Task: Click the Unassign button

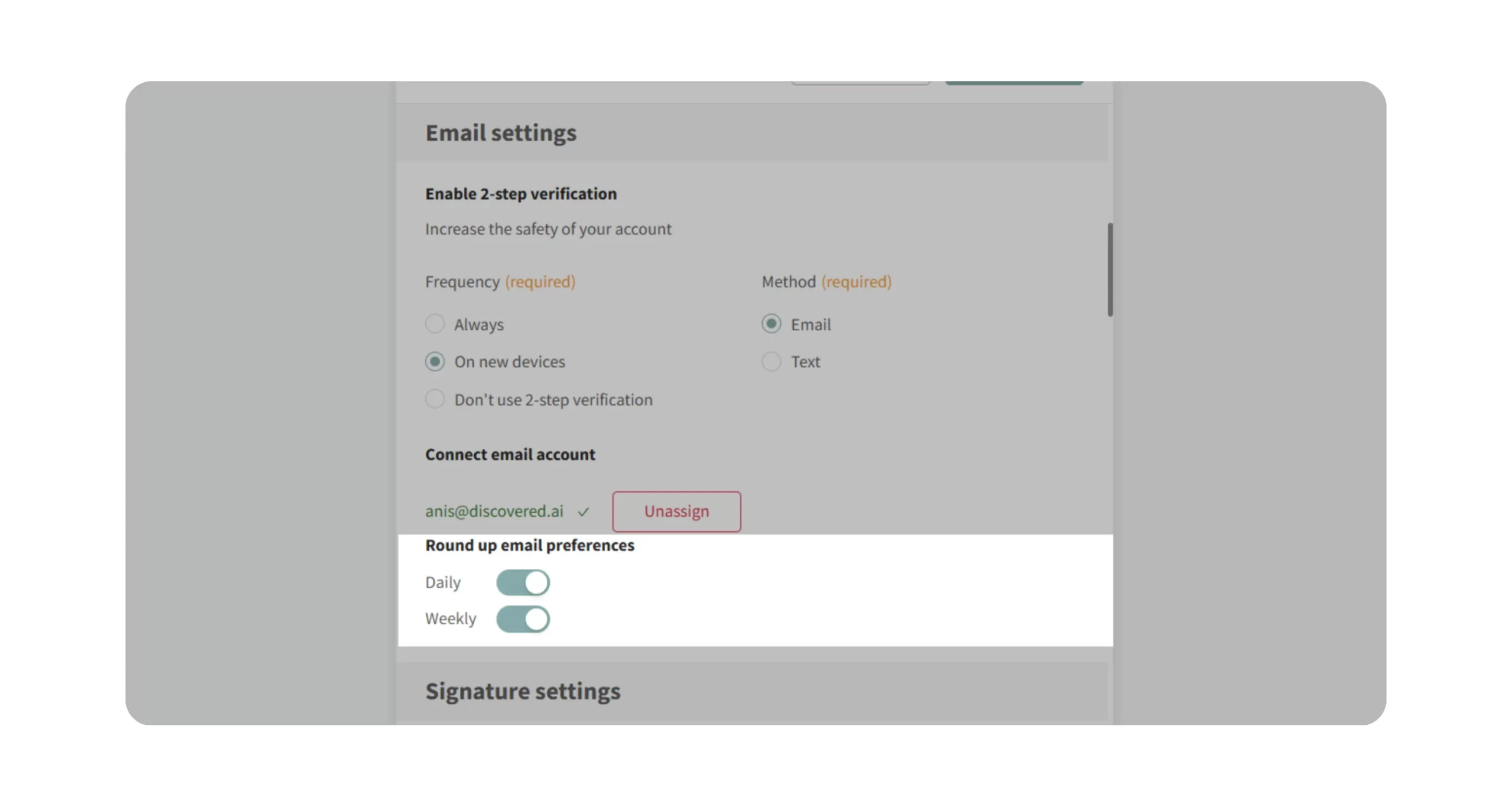Action: (676, 512)
